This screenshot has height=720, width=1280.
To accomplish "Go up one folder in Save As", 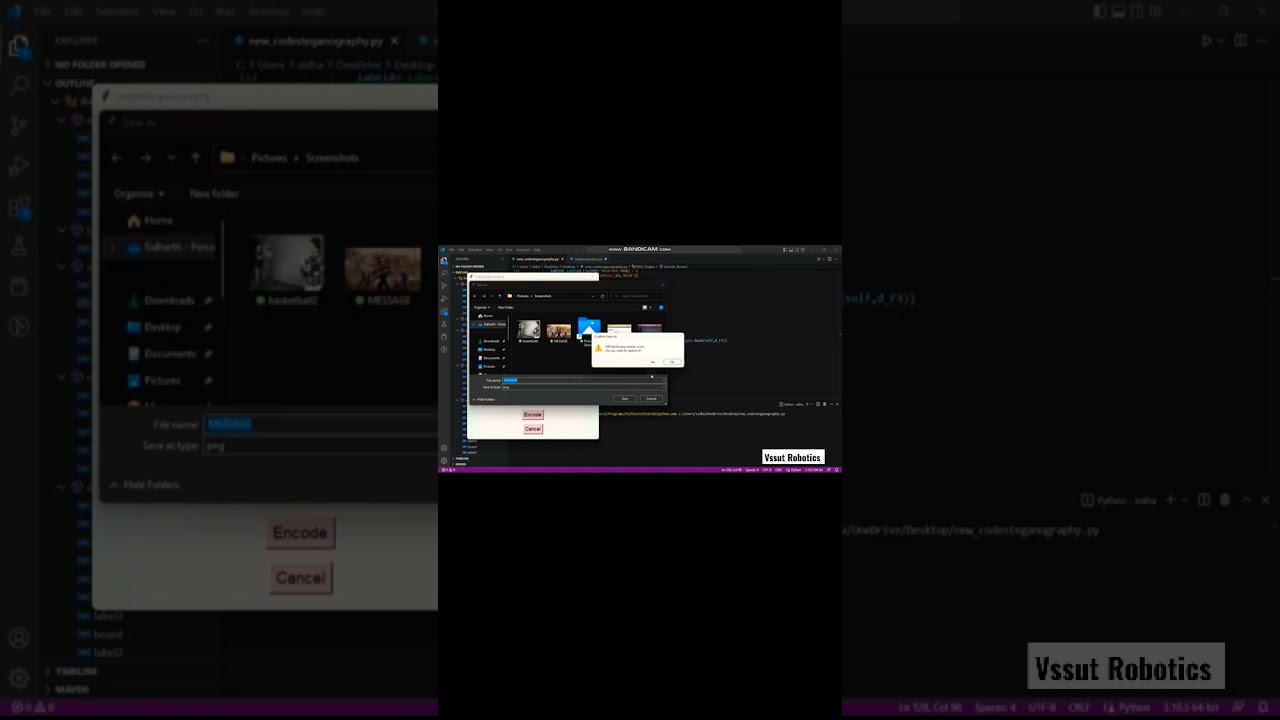I will coord(500,296).
